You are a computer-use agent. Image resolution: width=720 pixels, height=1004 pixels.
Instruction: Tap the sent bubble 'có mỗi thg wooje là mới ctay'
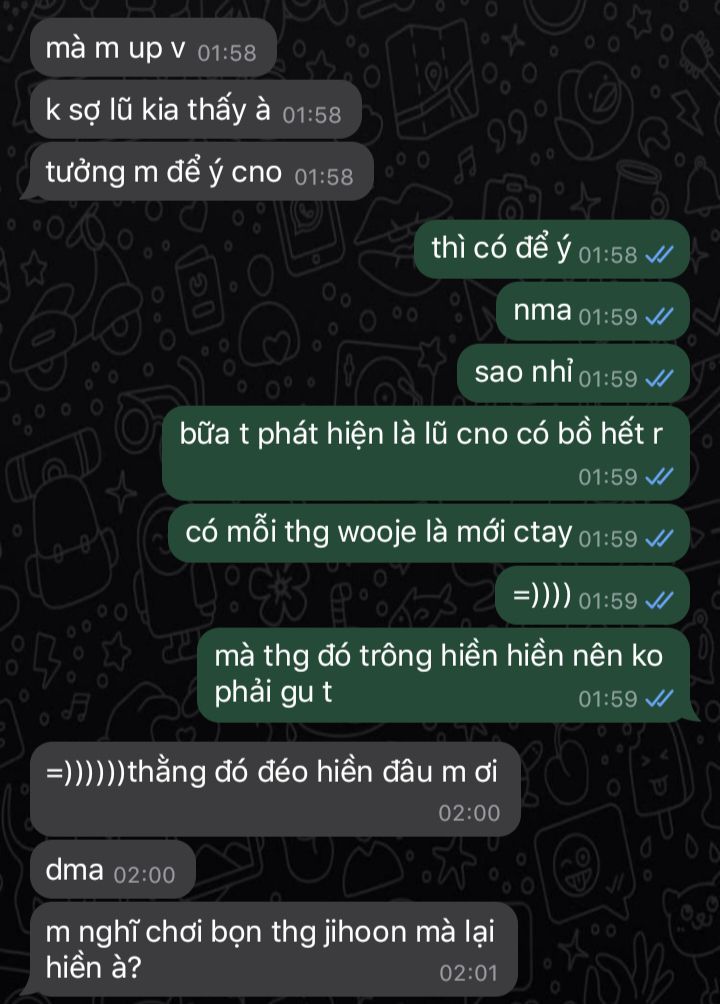(x=429, y=533)
